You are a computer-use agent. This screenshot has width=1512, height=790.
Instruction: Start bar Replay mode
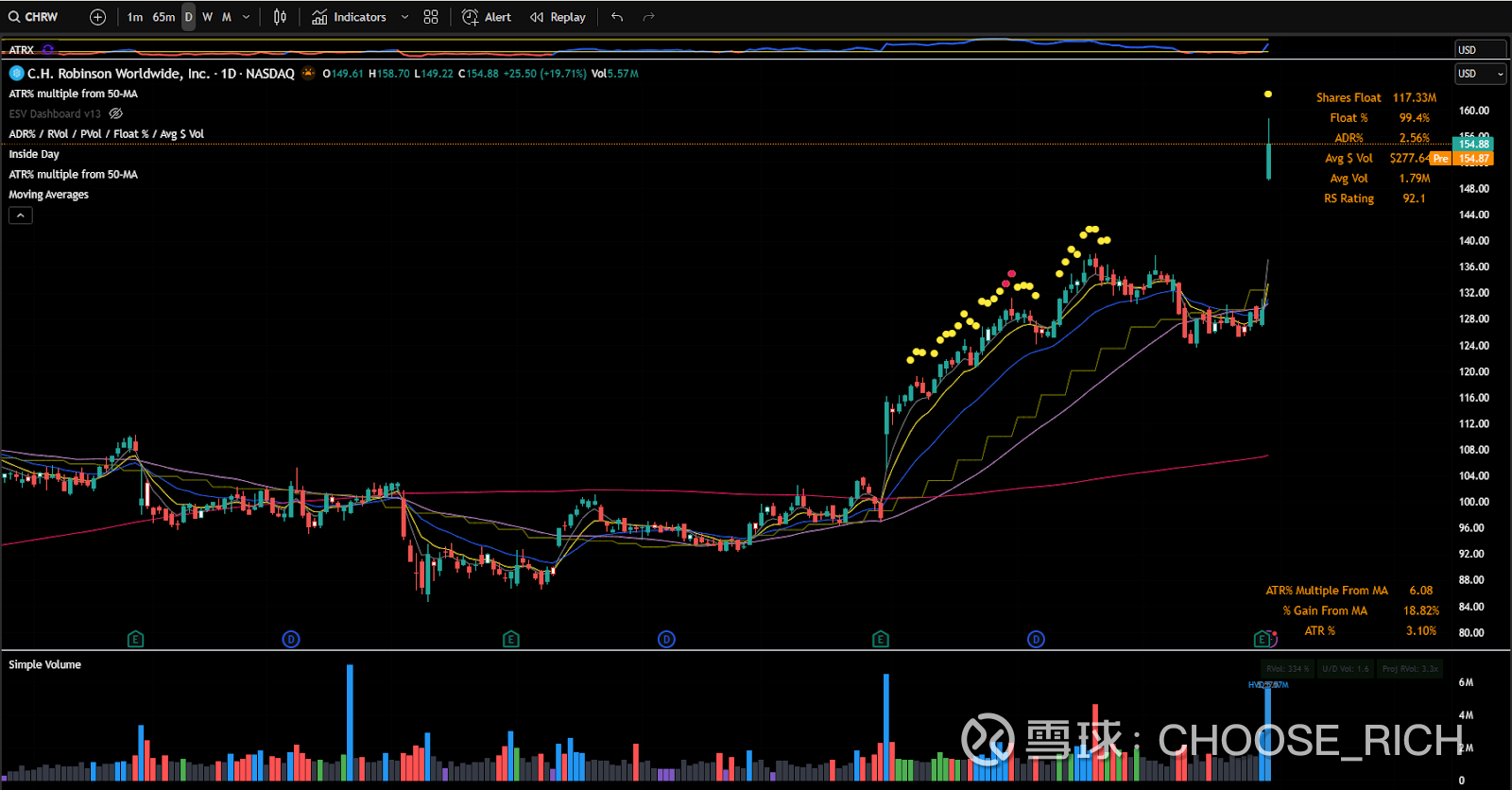click(558, 17)
